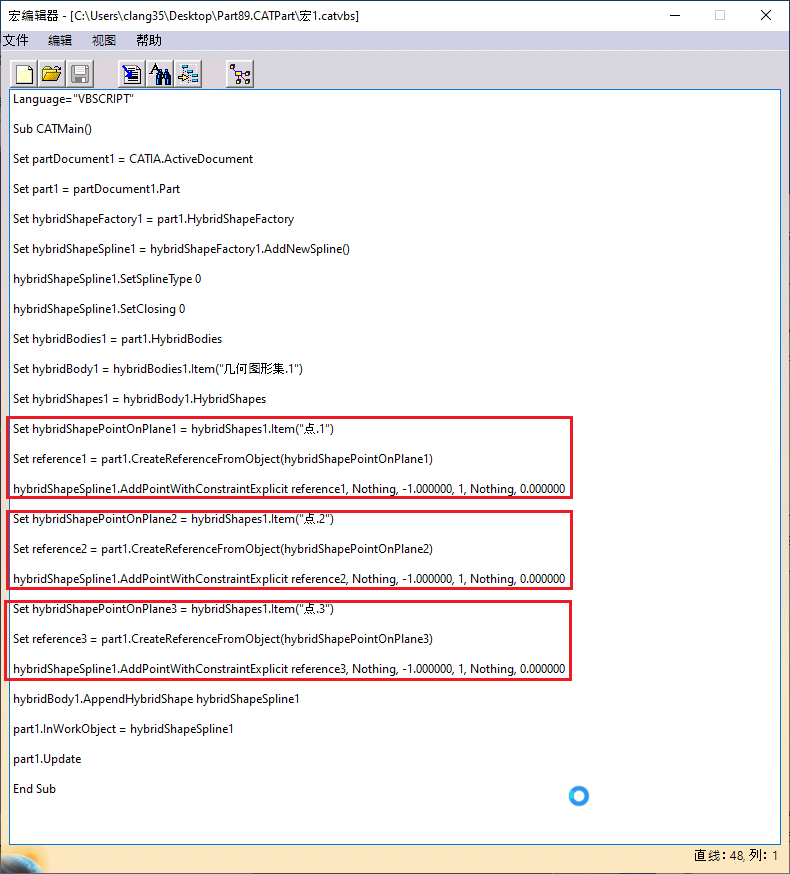This screenshot has width=790, height=874.
Task: Click the insert text document icon
Action: (x=132, y=74)
